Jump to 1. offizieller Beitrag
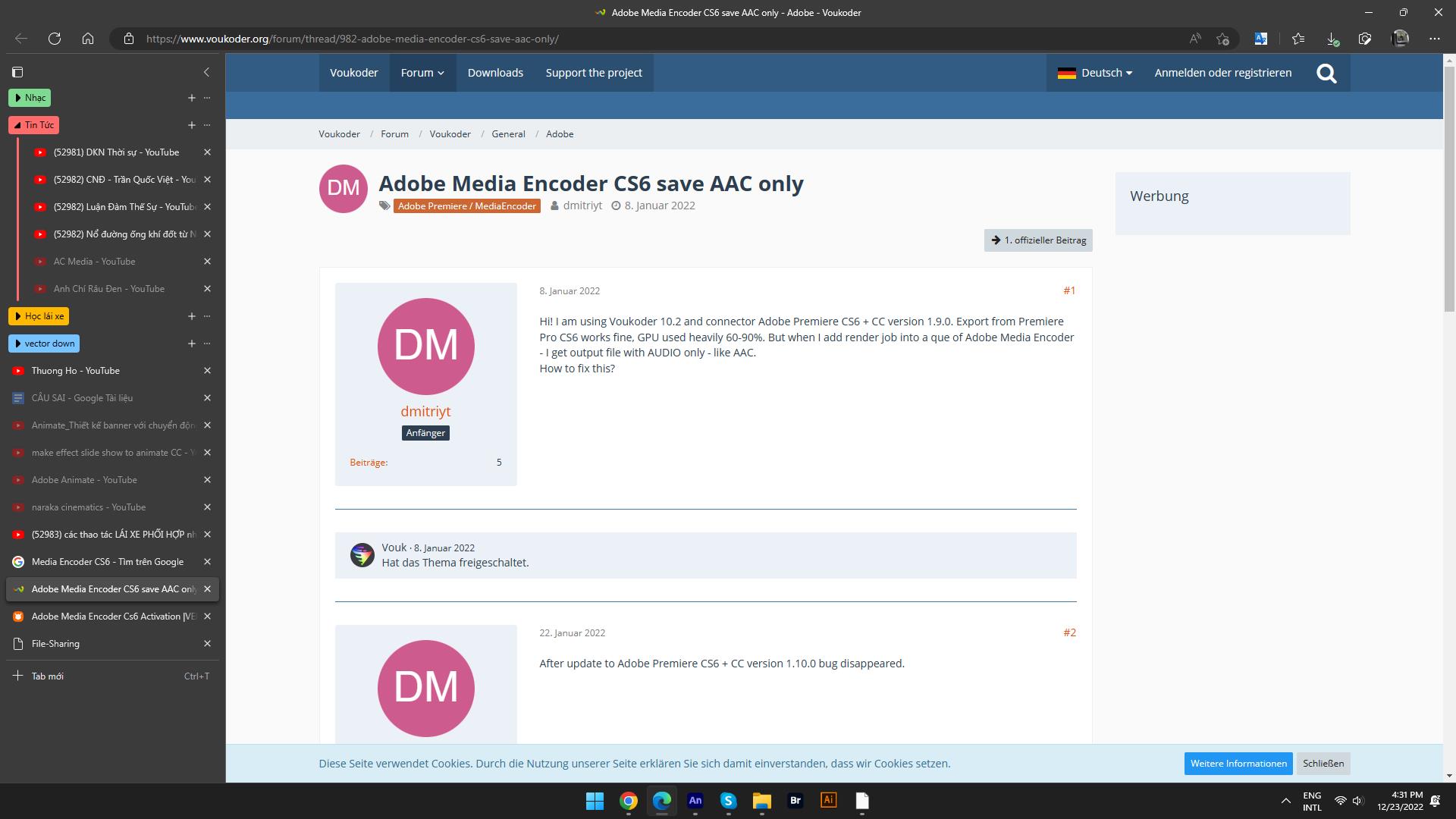Viewport: 1456px width, 819px height. pyautogui.click(x=1037, y=240)
